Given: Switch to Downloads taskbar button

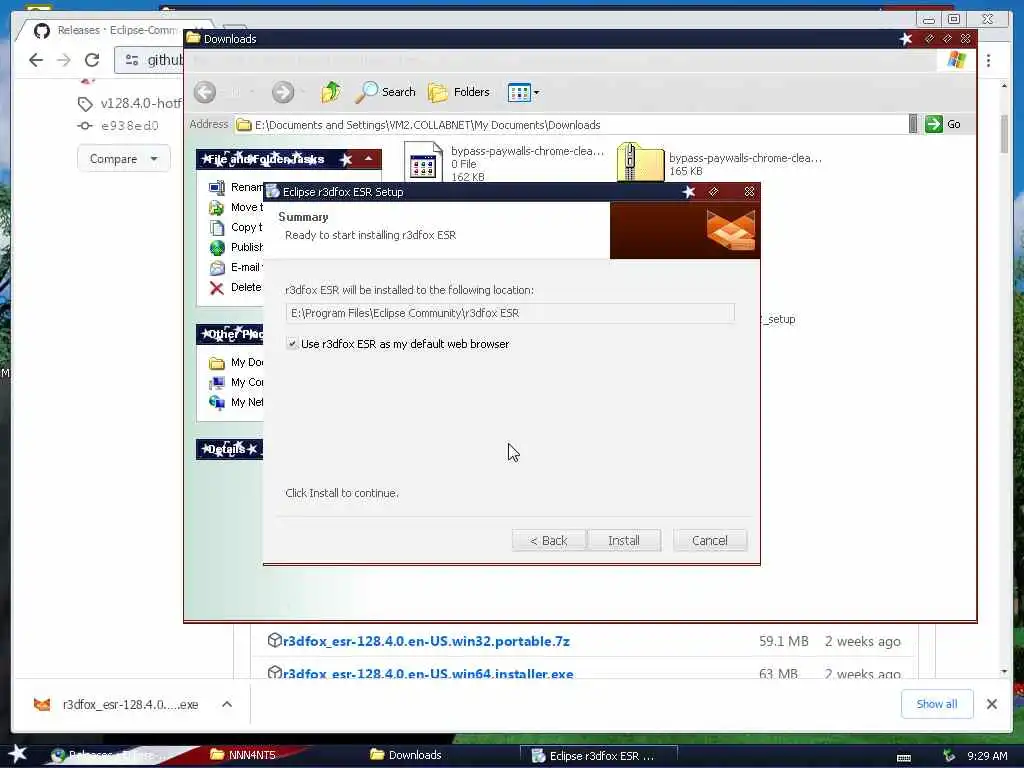Looking at the screenshot, I should pos(406,755).
